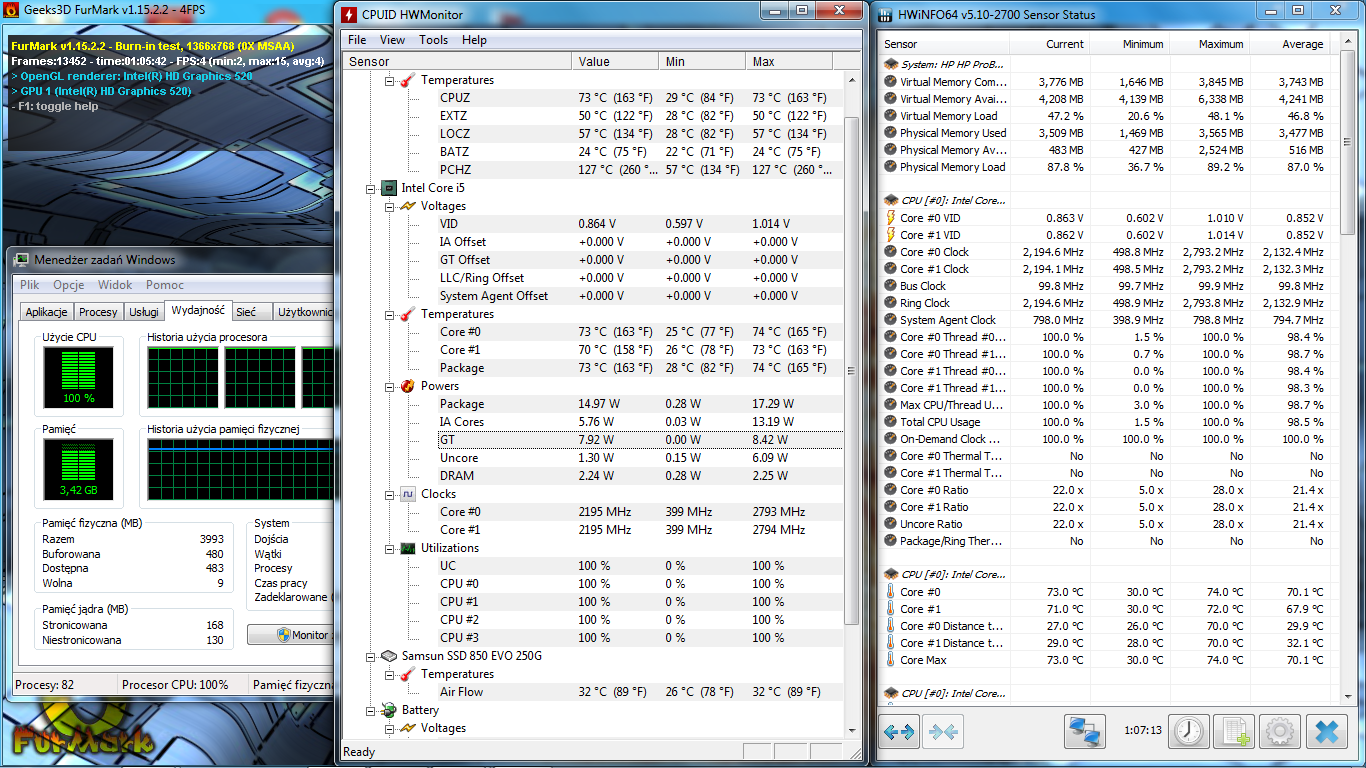
Task: Click the Core #0 VID lightning icon in HWiNFO64
Action: (891, 217)
